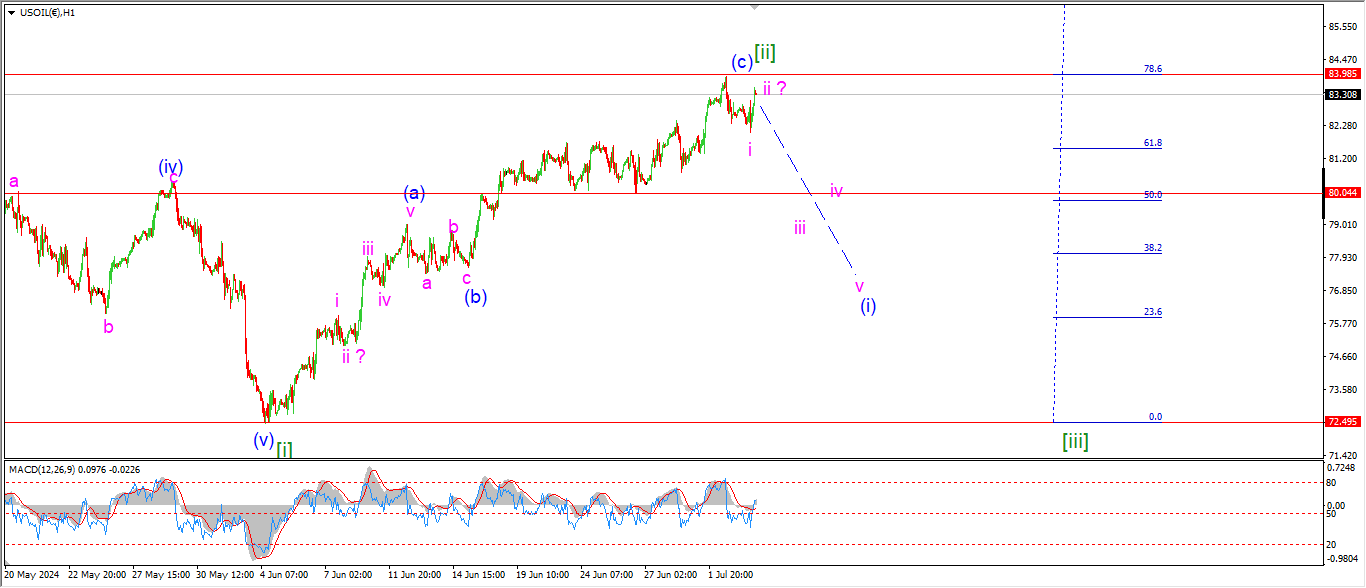Click the 78.6 Fibonacci level label

click(x=1152, y=69)
